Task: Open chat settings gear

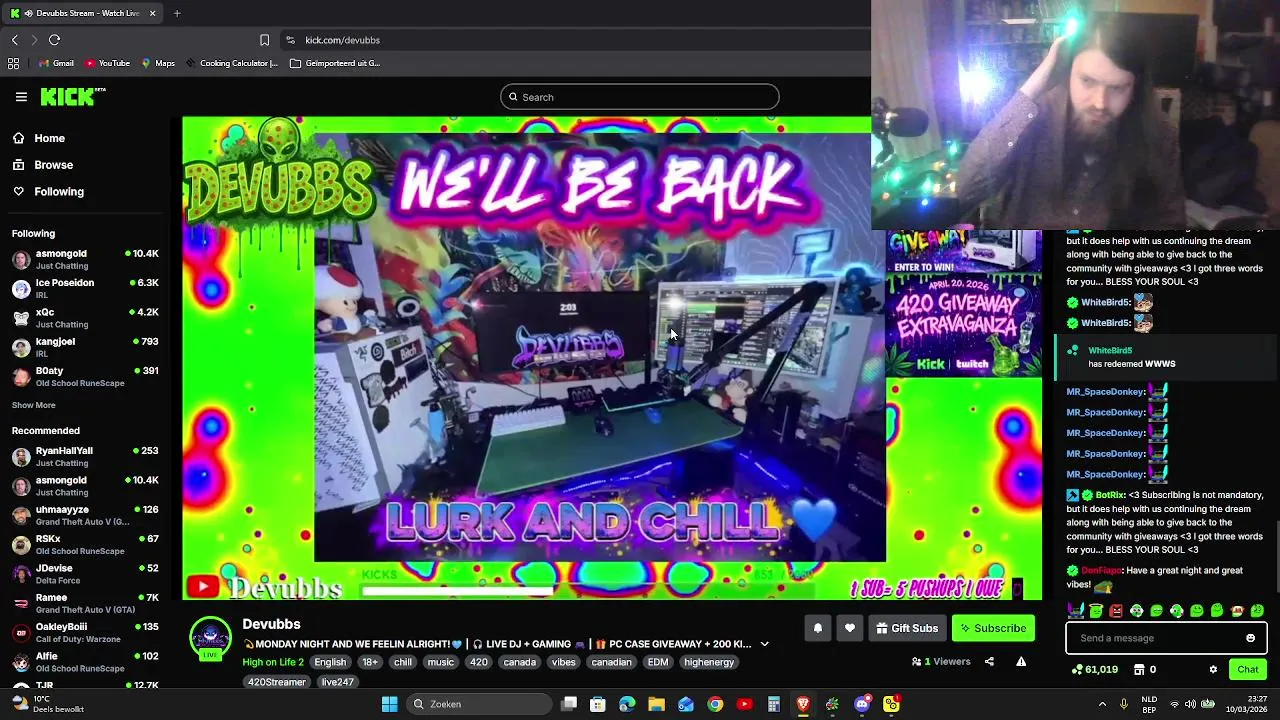Action: click(x=1213, y=669)
